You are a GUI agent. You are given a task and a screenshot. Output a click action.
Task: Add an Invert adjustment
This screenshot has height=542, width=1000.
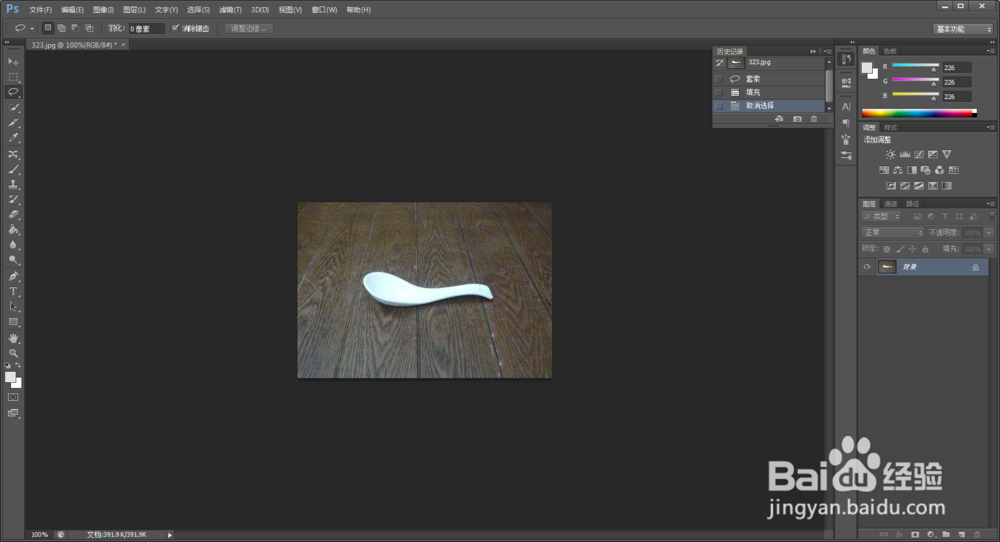pyautogui.click(x=891, y=186)
